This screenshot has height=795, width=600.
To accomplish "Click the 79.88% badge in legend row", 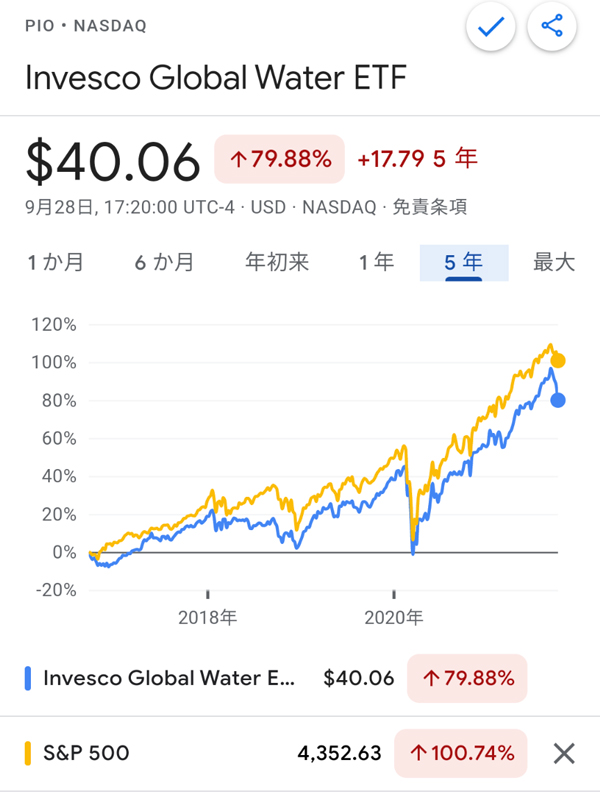I will pyautogui.click(x=467, y=678).
